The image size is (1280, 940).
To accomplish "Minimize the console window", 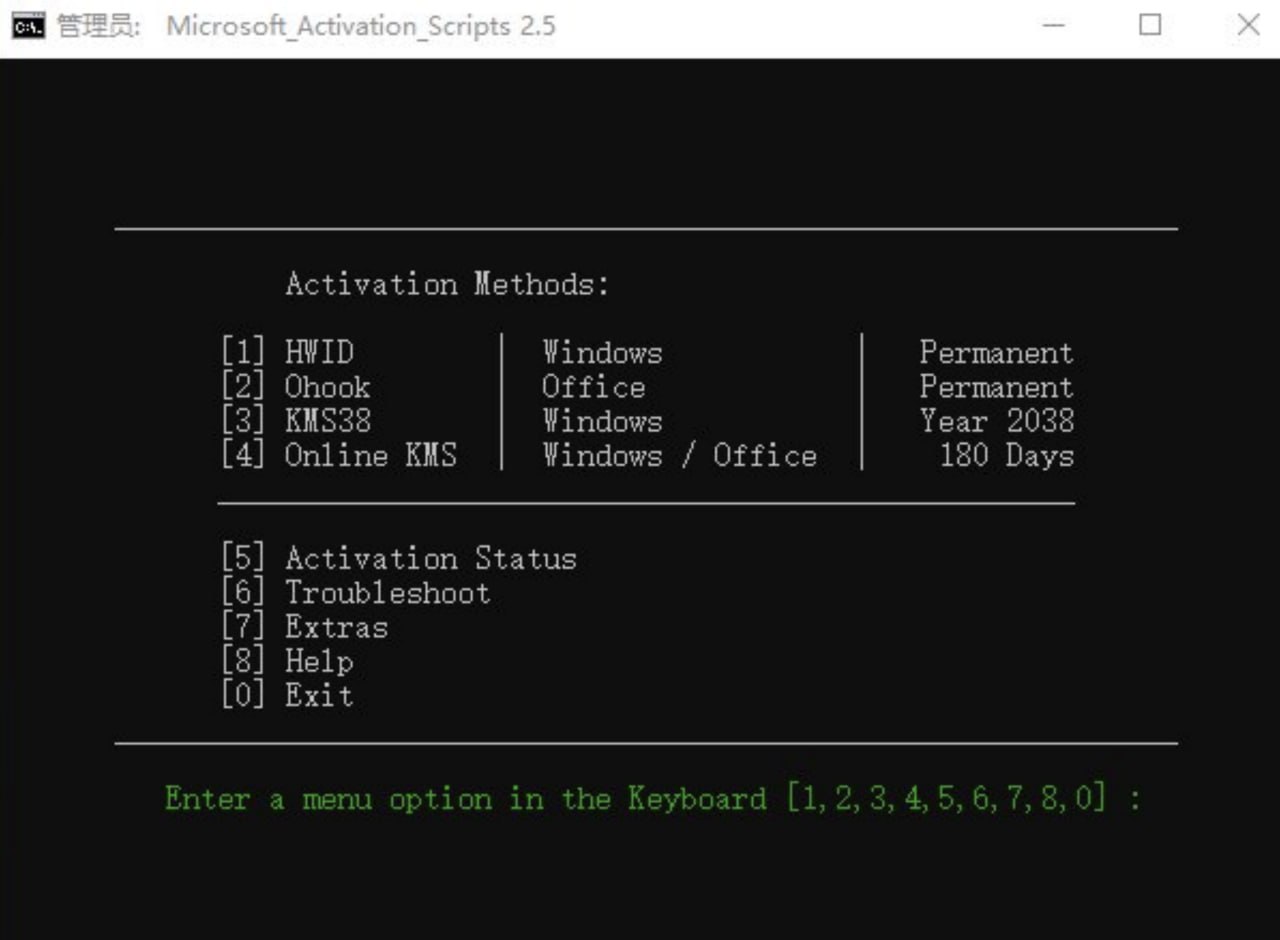I will point(1054,26).
